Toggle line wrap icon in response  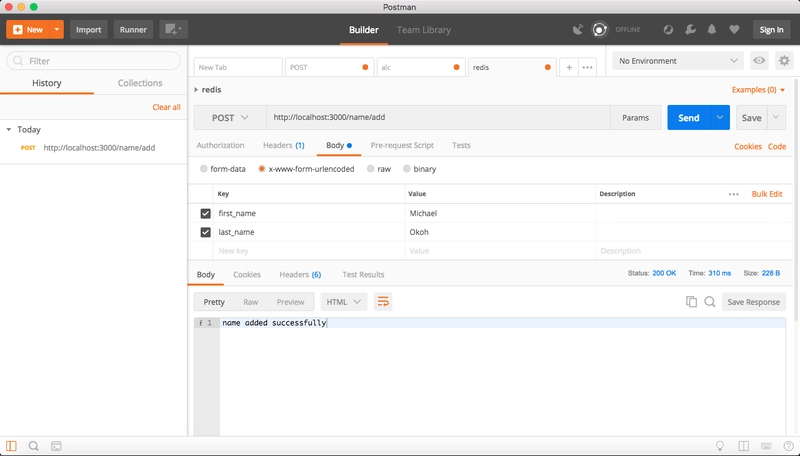[x=383, y=302]
